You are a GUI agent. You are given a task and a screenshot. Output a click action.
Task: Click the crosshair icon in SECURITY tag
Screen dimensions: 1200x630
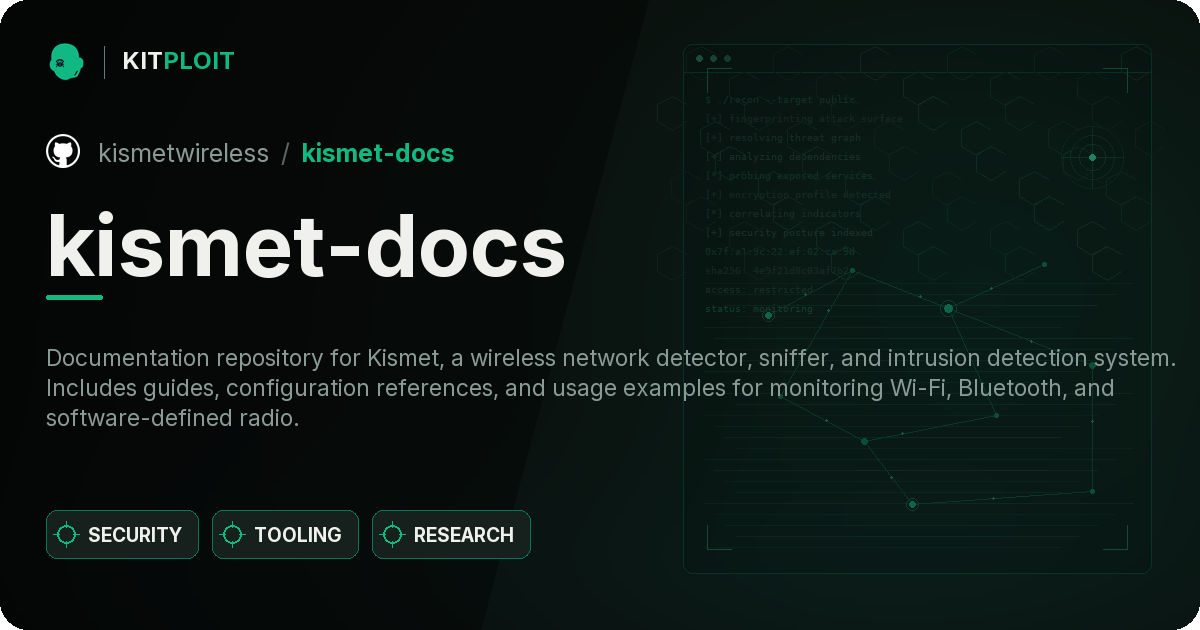click(67, 535)
